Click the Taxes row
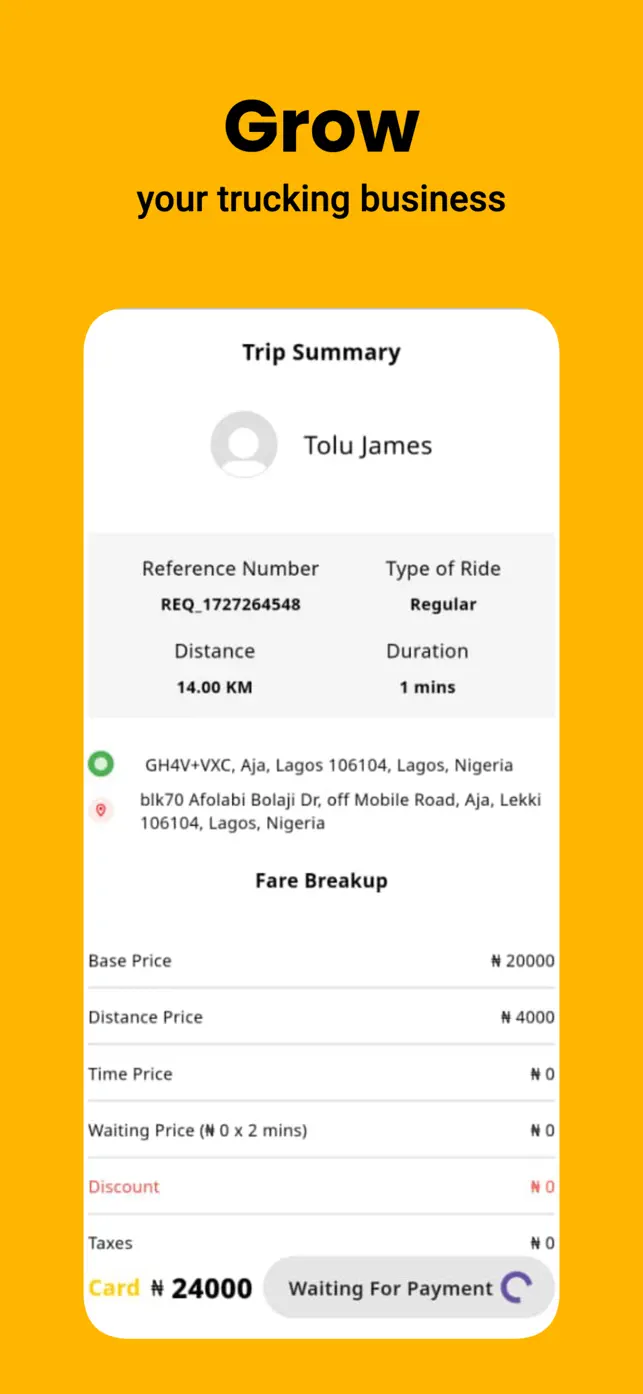This screenshot has width=643, height=1394. tap(321, 1243)
